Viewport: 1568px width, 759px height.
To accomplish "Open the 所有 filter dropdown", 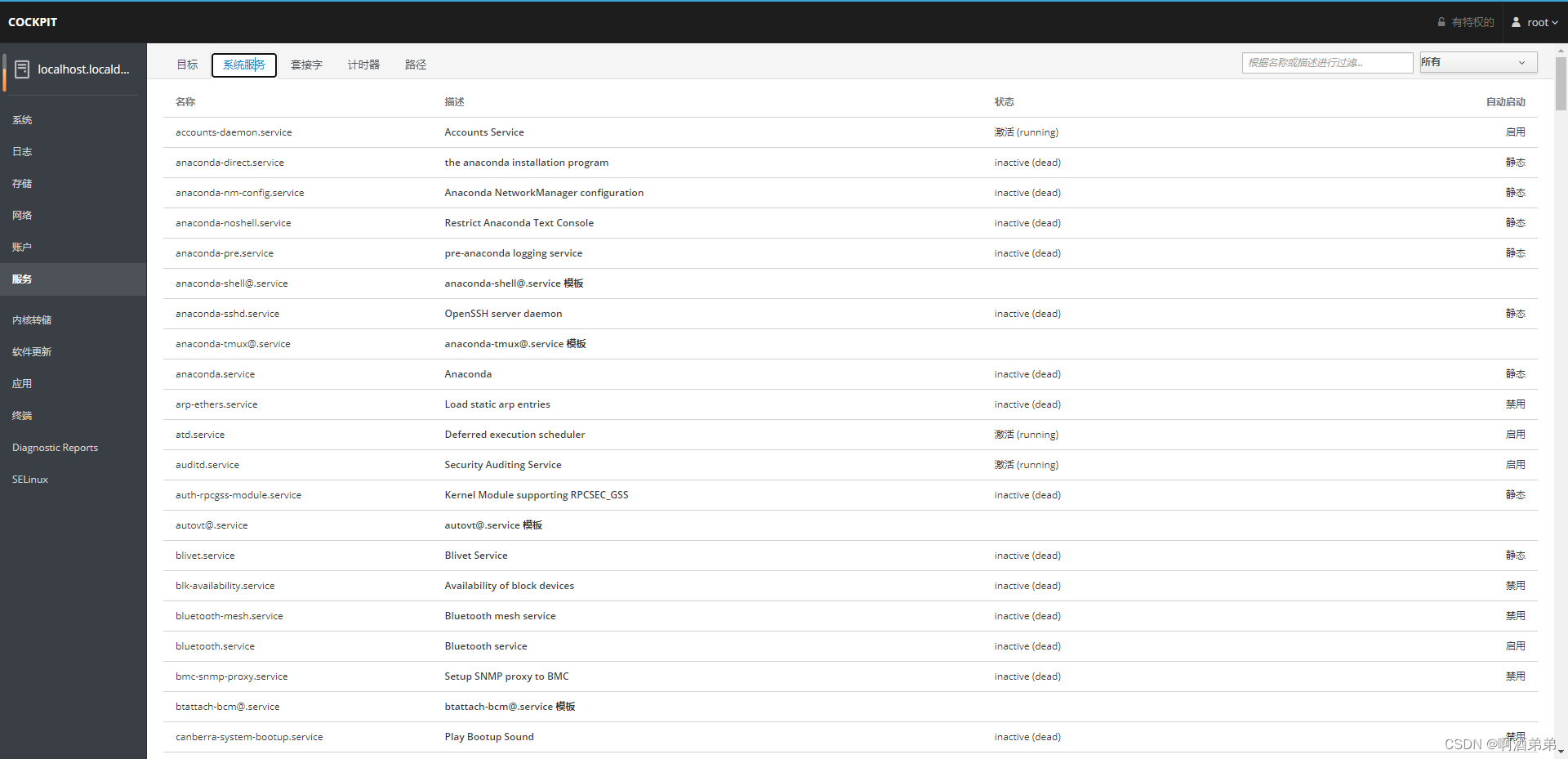I will click(x=1478, y=62).
